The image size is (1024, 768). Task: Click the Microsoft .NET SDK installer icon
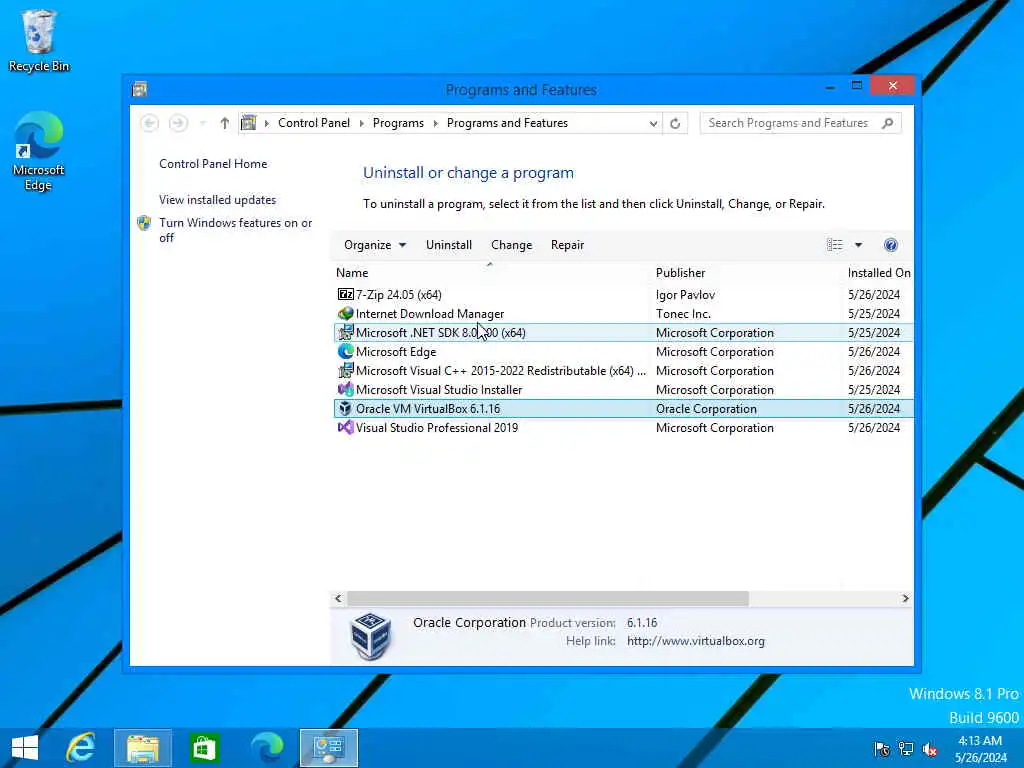(x=345, y=332)
